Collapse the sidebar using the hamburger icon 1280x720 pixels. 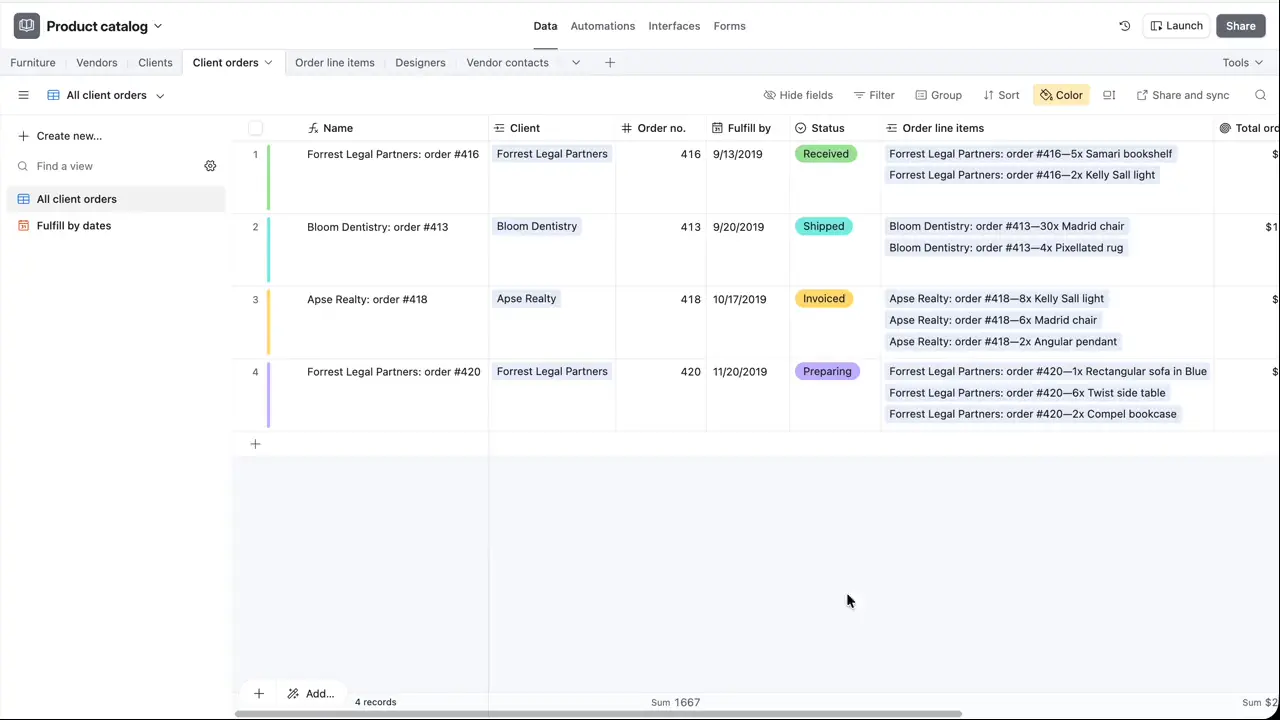point(23,94)
